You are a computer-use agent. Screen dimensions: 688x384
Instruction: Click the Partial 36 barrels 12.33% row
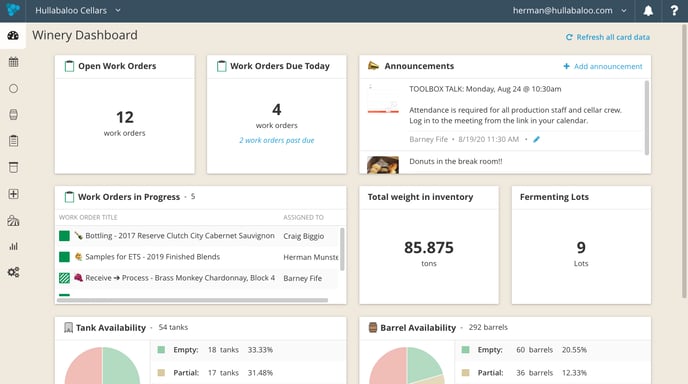pyautogui.click(x=552, y=373)
